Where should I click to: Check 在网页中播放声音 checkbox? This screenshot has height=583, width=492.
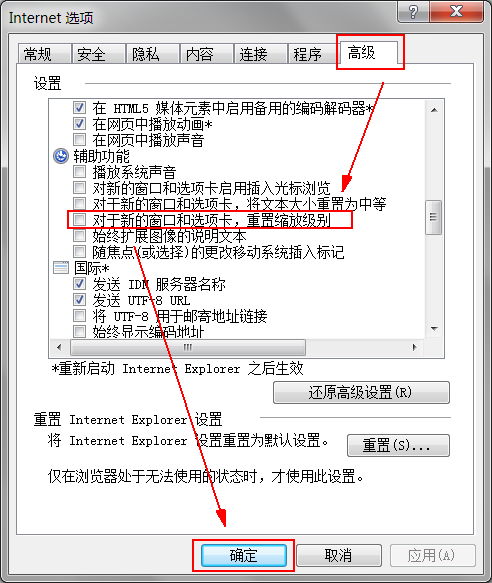click(x=79, y=140)
